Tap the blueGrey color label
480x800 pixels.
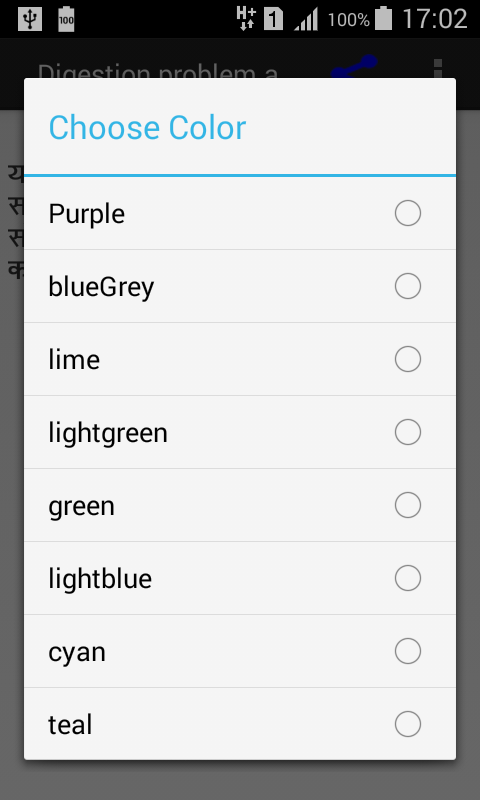click(101, 287)
